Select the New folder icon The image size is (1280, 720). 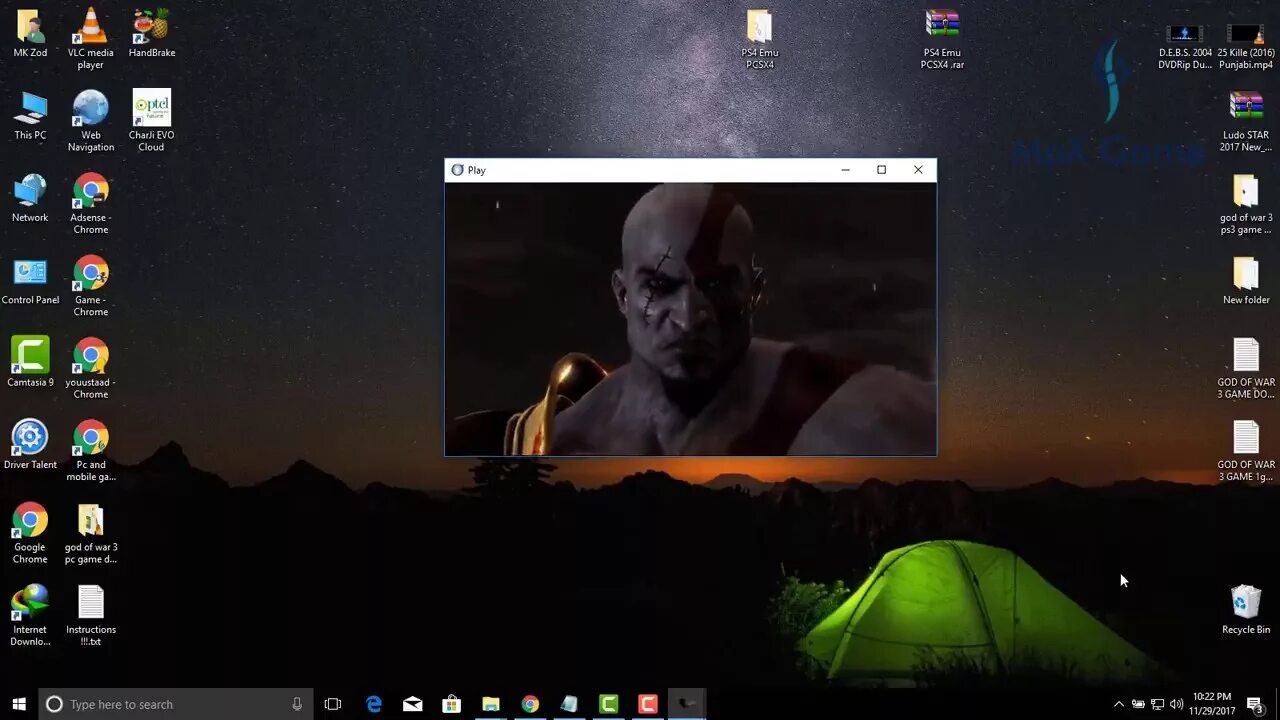1246,281
